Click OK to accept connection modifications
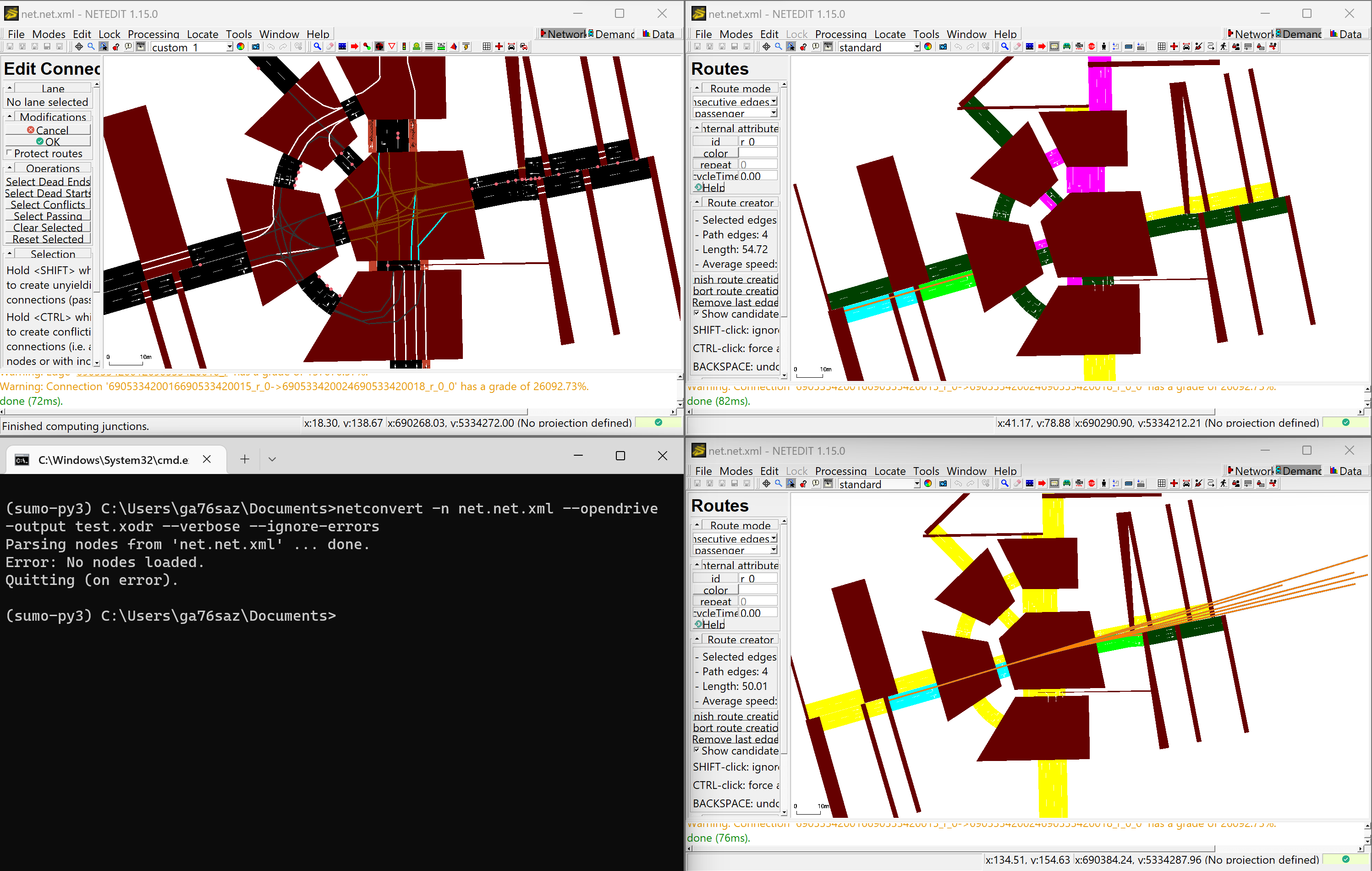Viewport: 1372px width, 871px height. tap(48, 141)
